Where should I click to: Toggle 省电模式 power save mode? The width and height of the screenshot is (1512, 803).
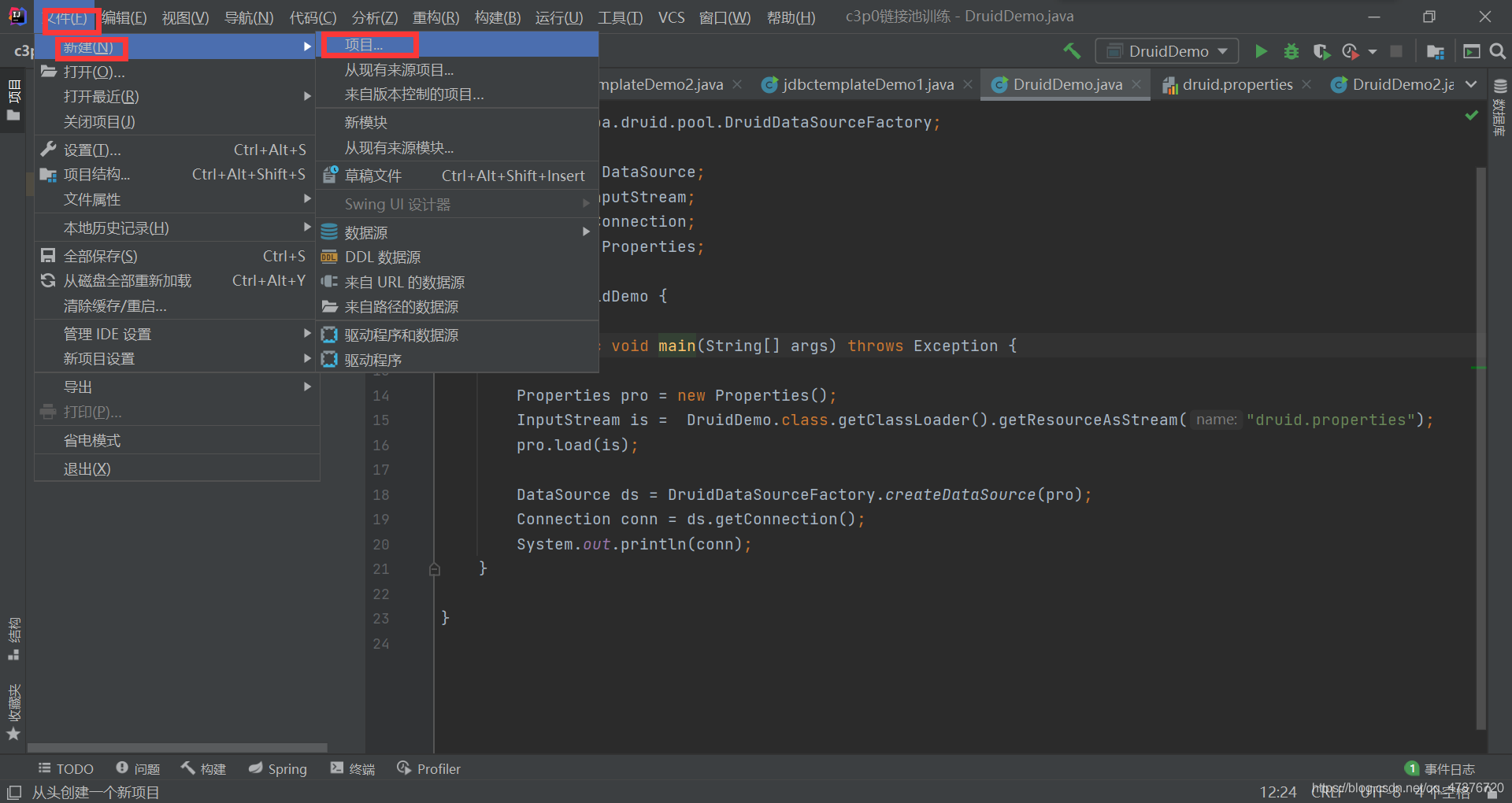click(177, 440)
